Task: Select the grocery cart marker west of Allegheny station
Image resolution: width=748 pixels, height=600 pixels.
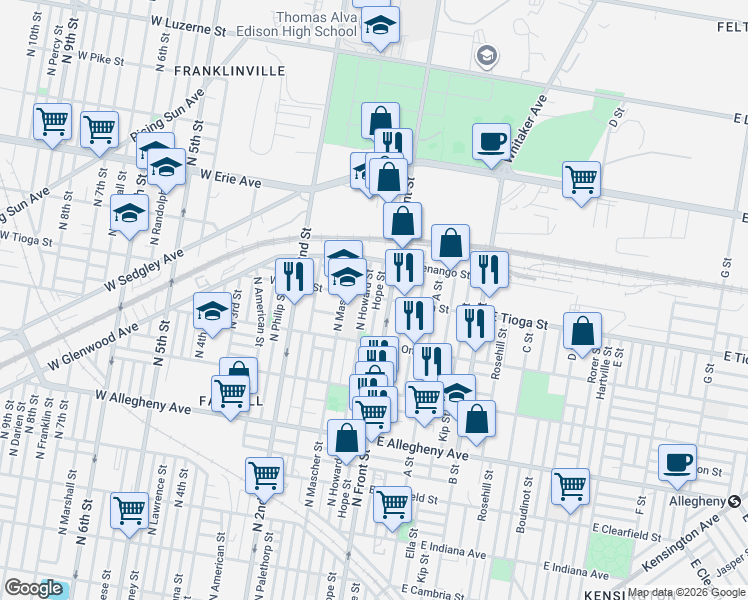Action: pos(571,487)
